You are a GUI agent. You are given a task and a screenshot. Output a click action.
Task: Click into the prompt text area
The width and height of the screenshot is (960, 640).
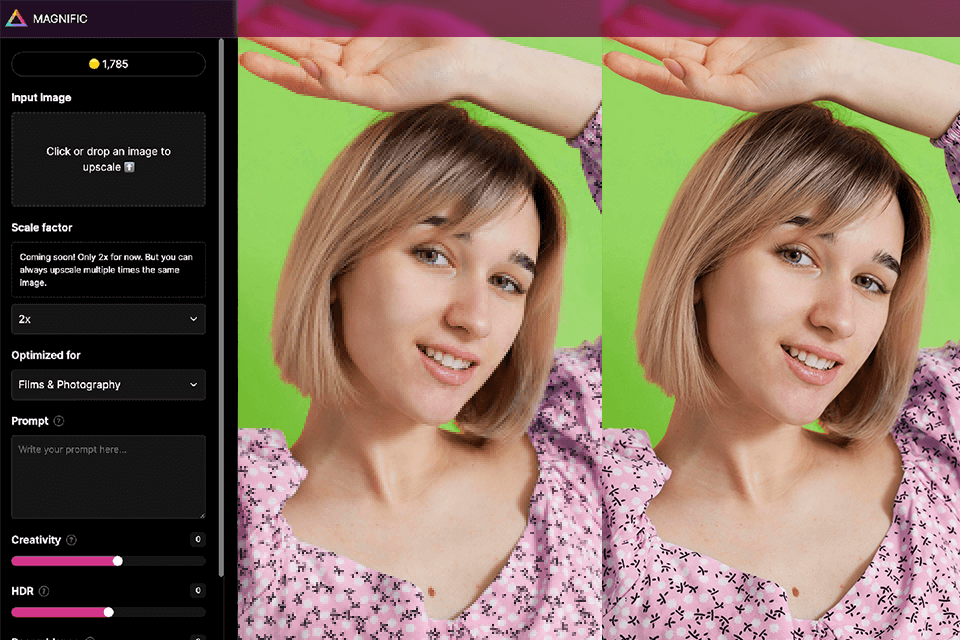(108, 477)
